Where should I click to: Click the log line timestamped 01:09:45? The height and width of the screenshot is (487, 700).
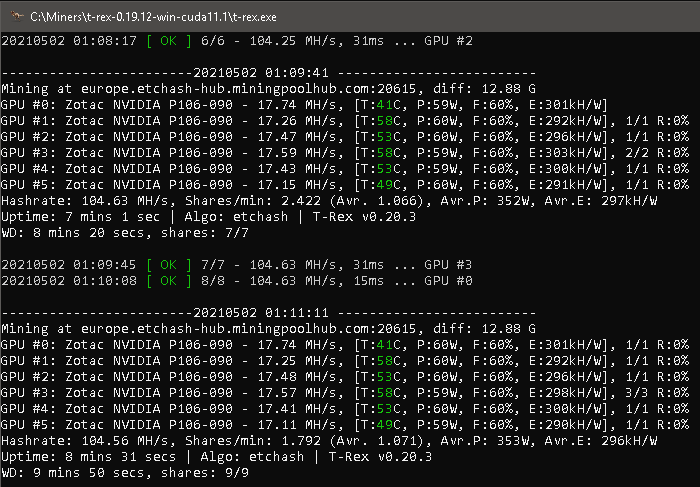coord(237,265)
